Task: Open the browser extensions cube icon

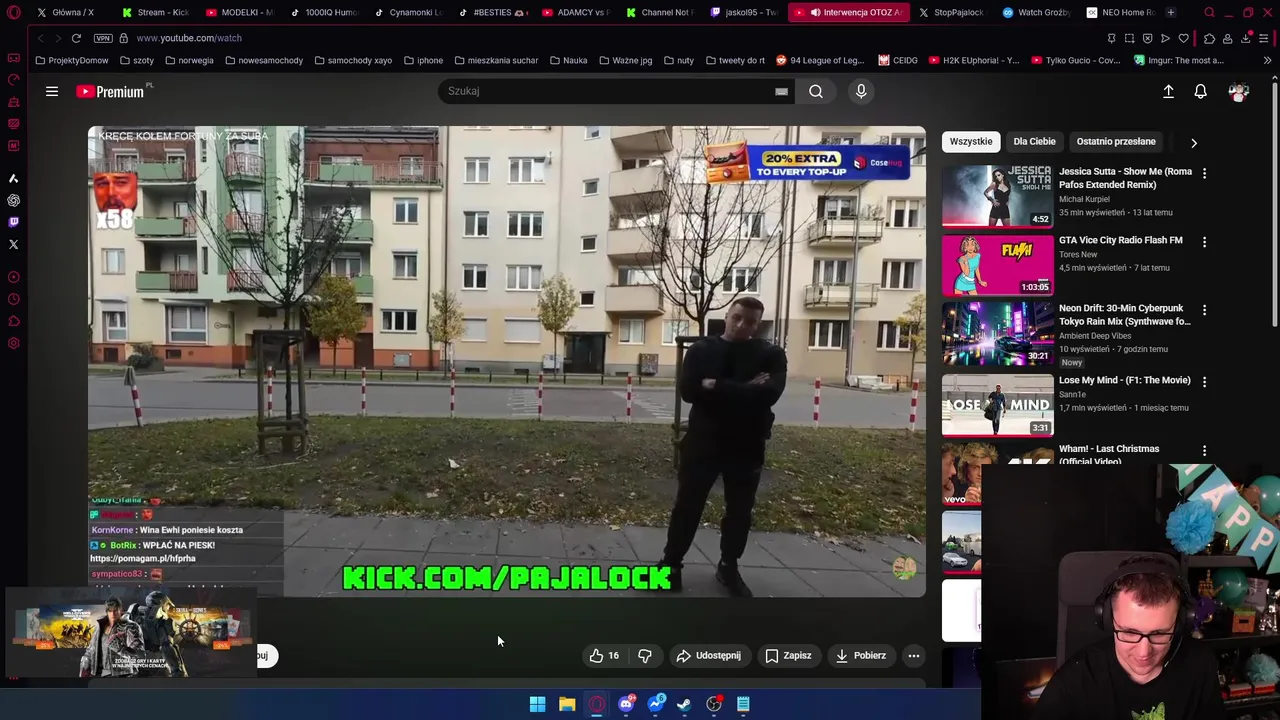Action: (1209, 38)
